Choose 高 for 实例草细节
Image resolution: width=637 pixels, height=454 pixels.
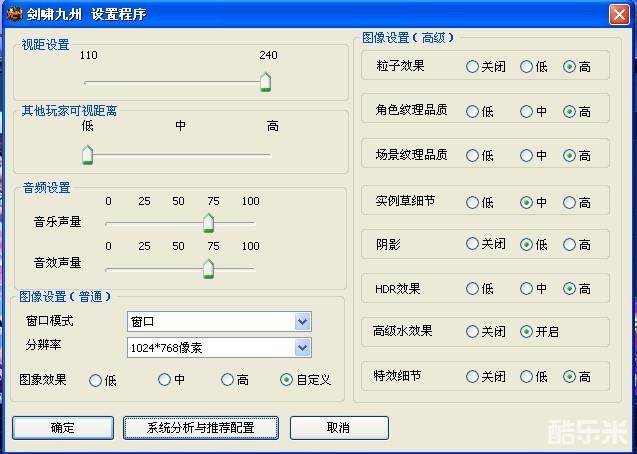(x=570, y=202)
